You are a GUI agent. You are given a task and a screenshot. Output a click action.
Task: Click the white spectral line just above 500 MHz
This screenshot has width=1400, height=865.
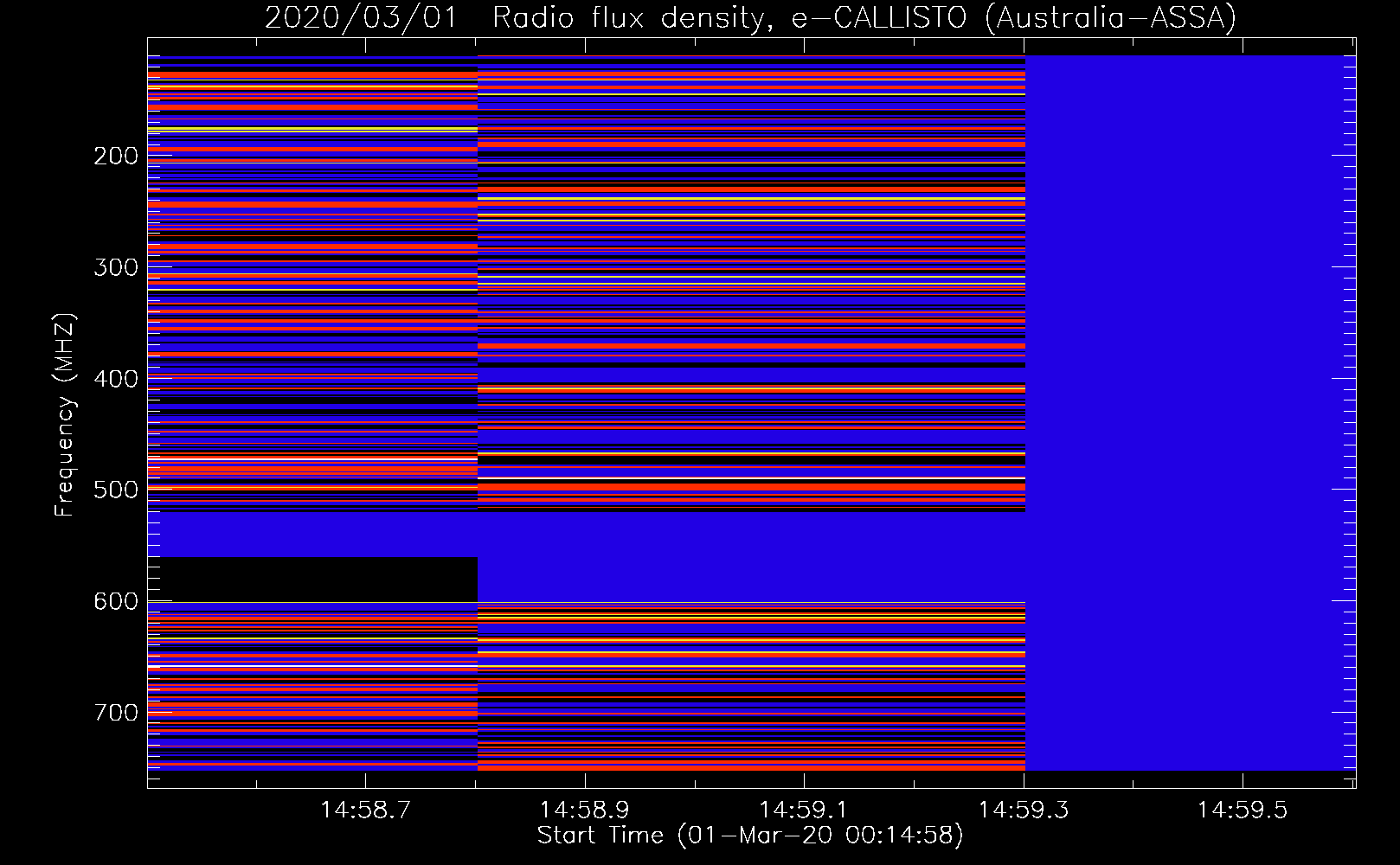[751, 477]
